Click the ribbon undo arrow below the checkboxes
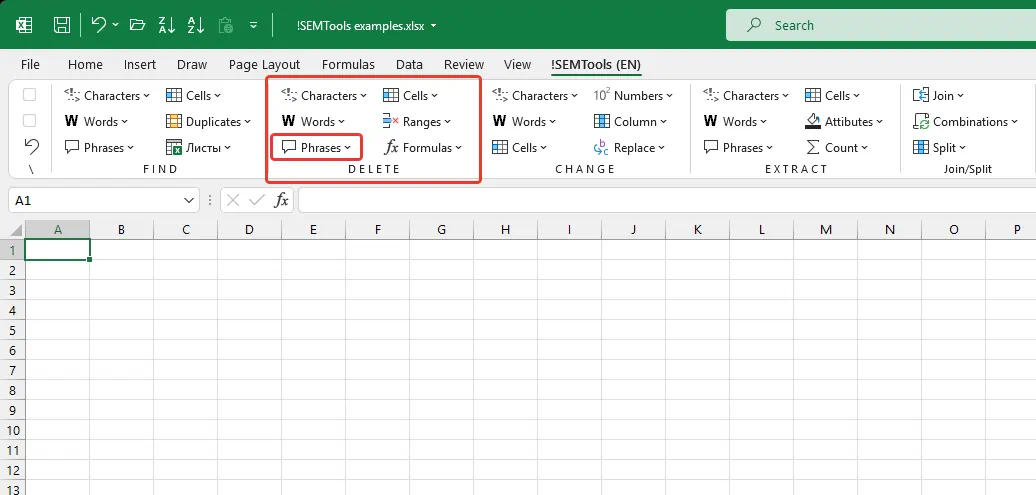The image size is (1036, 495). pos(30,145)
